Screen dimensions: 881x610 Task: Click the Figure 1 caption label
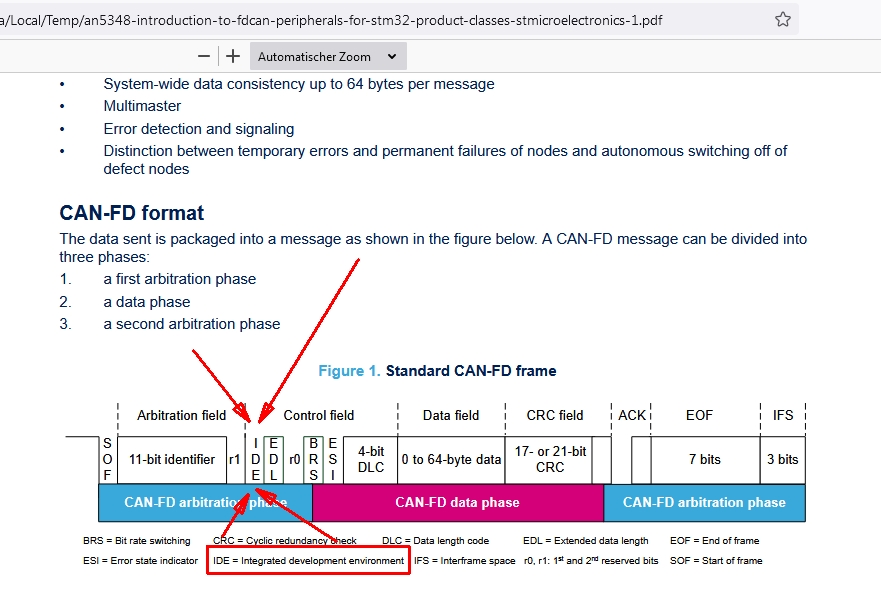[349, 371]
